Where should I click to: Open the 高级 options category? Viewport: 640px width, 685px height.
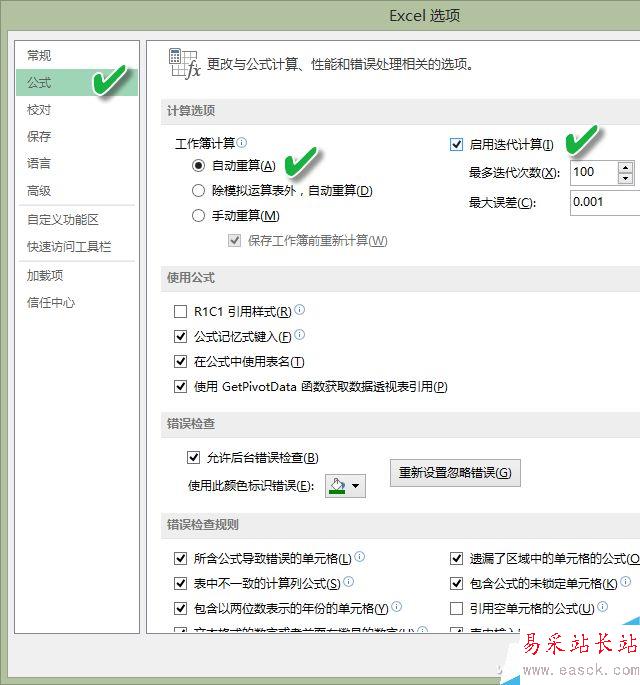click(76, 190)
